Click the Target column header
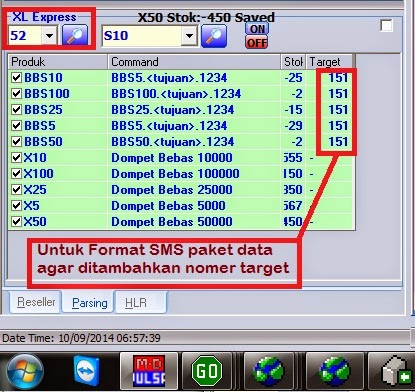 point(329,62)
